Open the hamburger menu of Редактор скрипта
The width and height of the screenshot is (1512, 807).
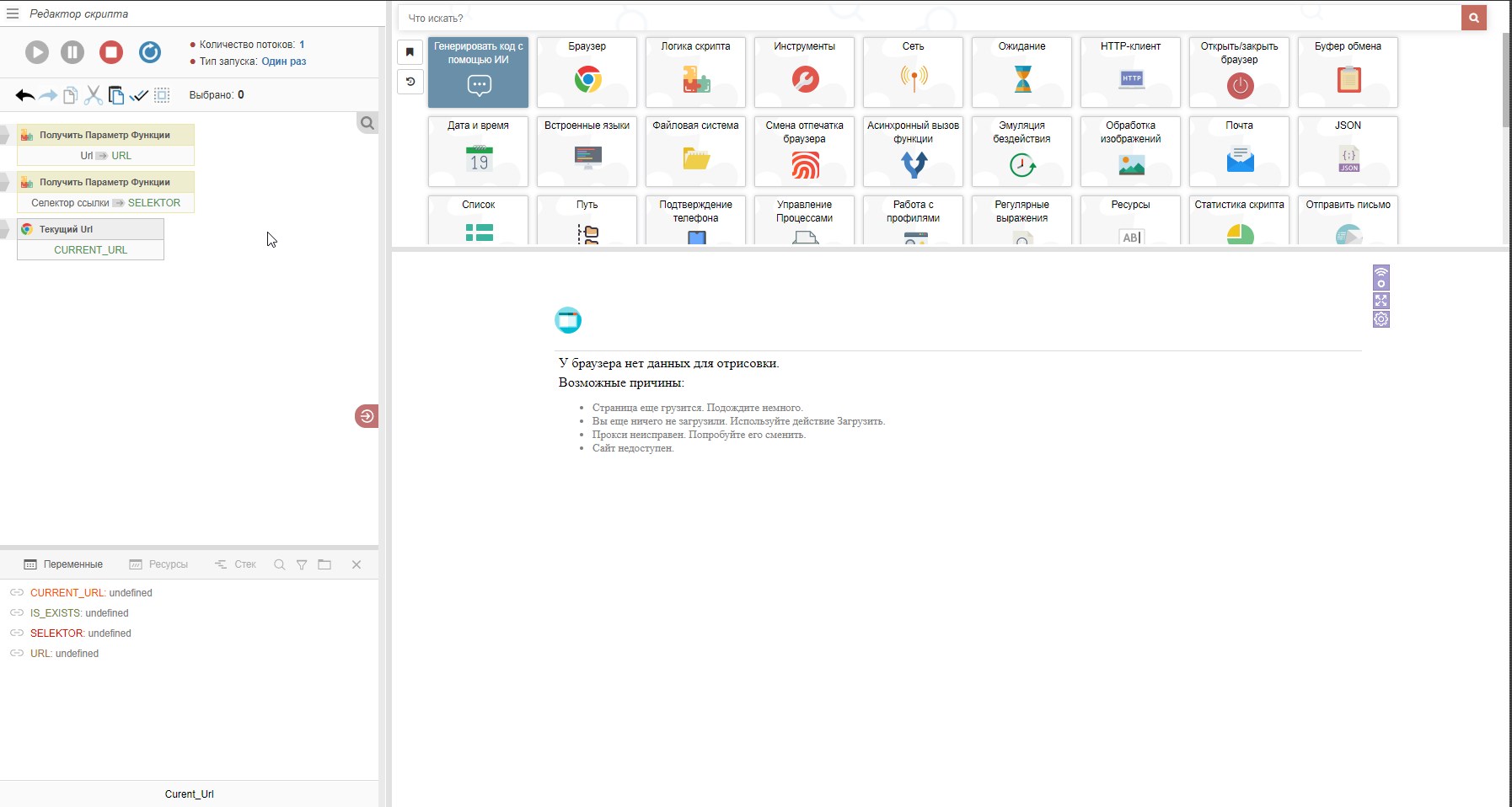[13, 13]
